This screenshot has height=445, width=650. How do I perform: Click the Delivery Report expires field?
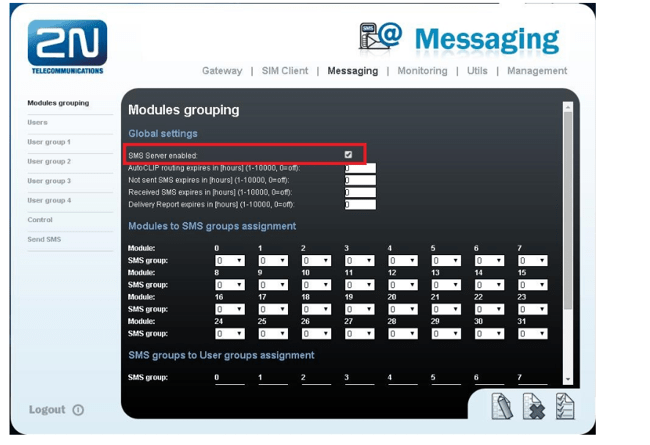pos(360,204)
